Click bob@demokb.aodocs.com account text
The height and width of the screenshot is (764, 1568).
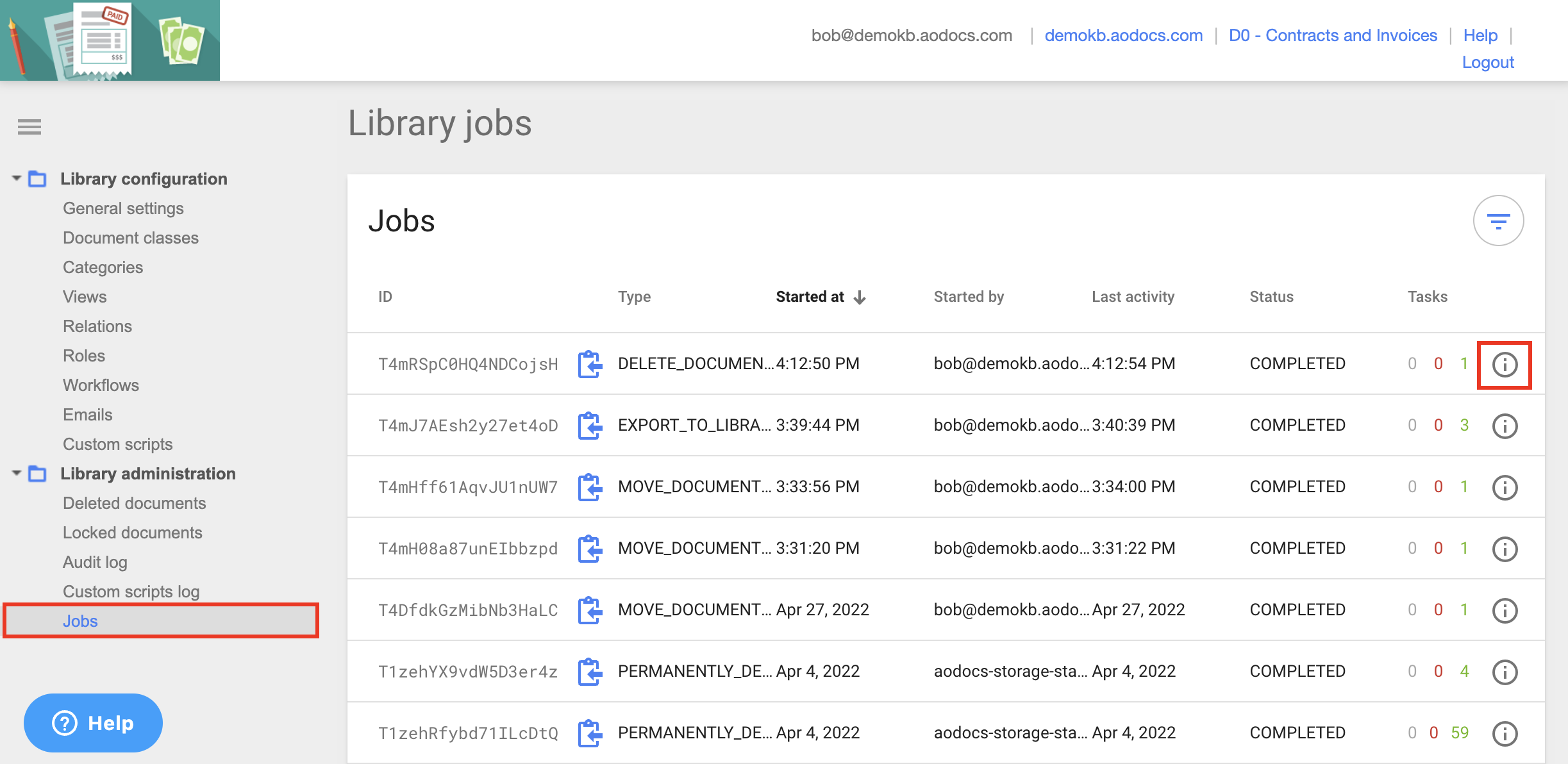912,35
